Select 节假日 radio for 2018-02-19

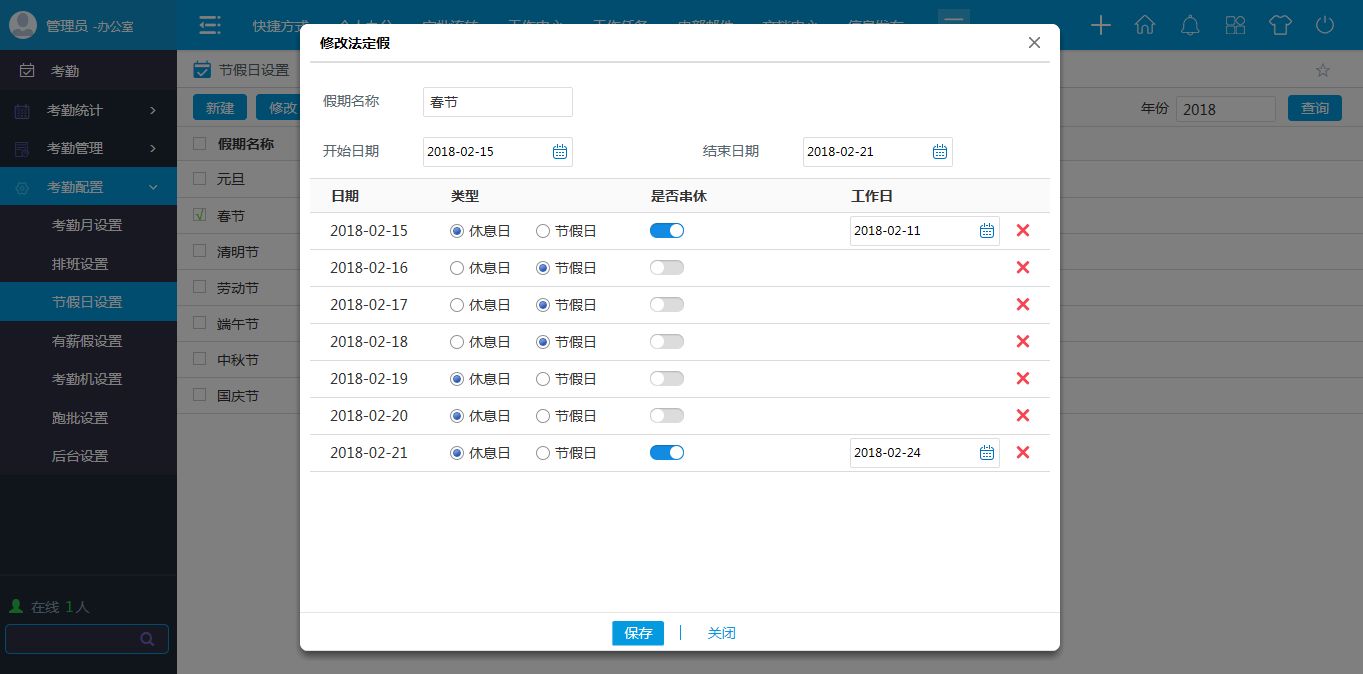(x=543, y=379)
